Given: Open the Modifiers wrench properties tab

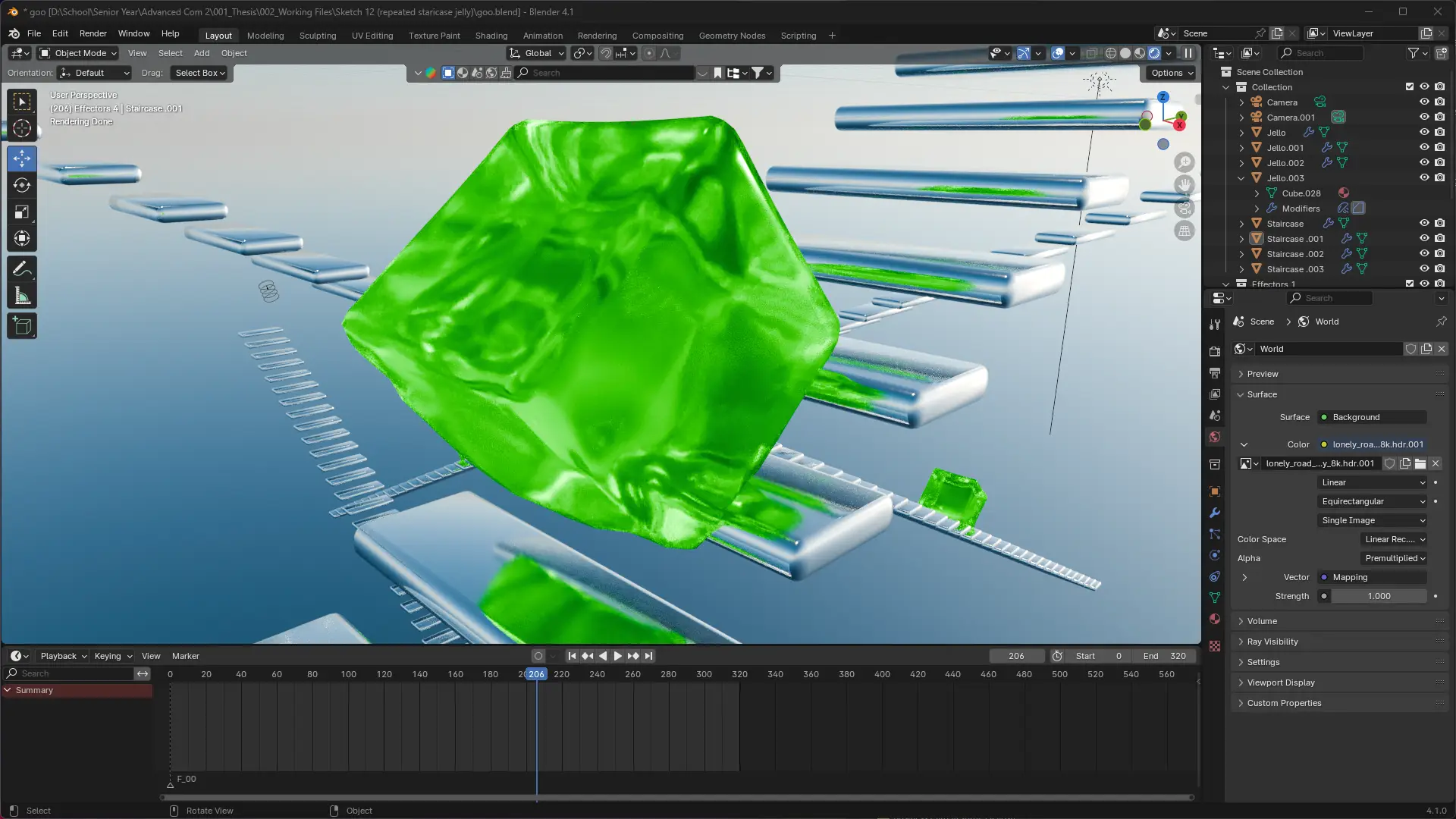Looking at the screenshot, I should pyautogui.click(x=1215, y=513).
